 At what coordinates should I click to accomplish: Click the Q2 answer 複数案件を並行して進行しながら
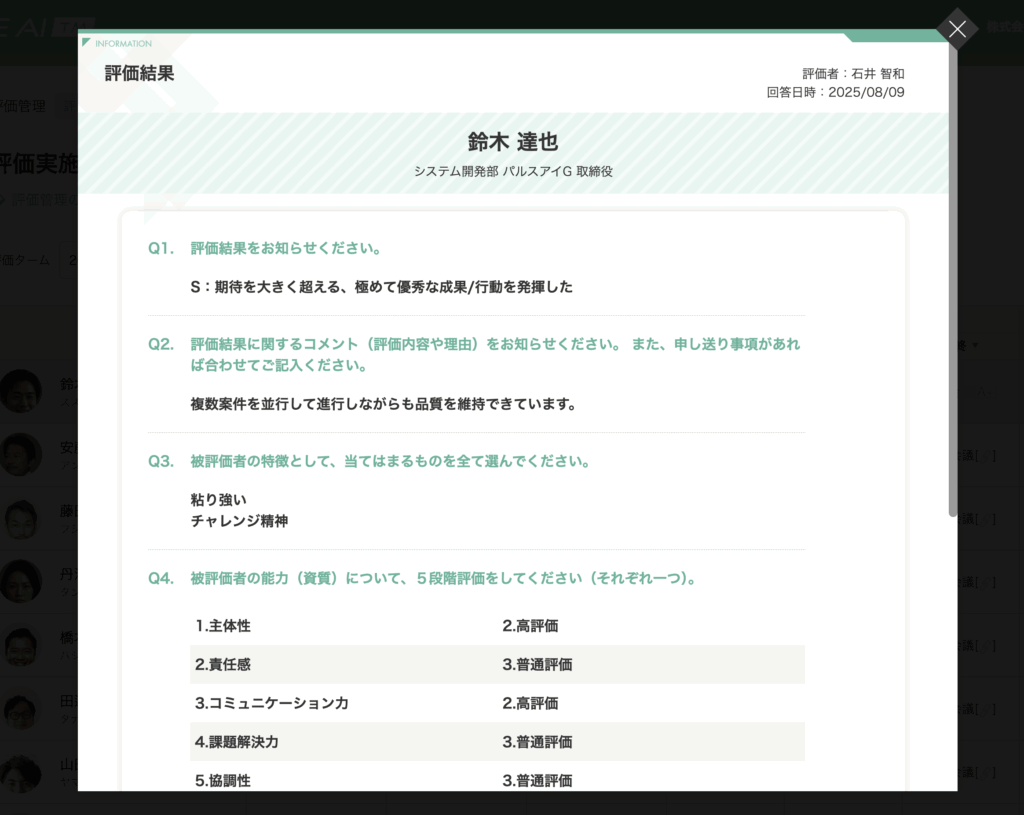click(x=384, y=404)
